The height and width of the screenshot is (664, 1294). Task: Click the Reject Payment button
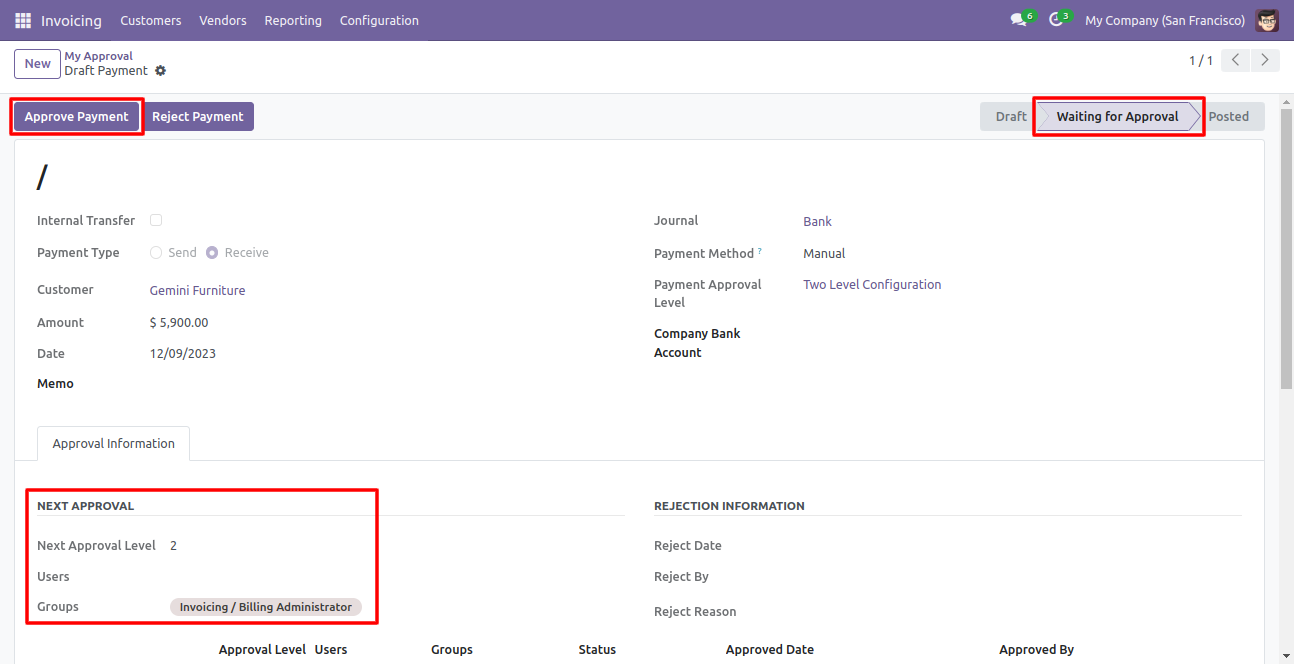(198, 117)
